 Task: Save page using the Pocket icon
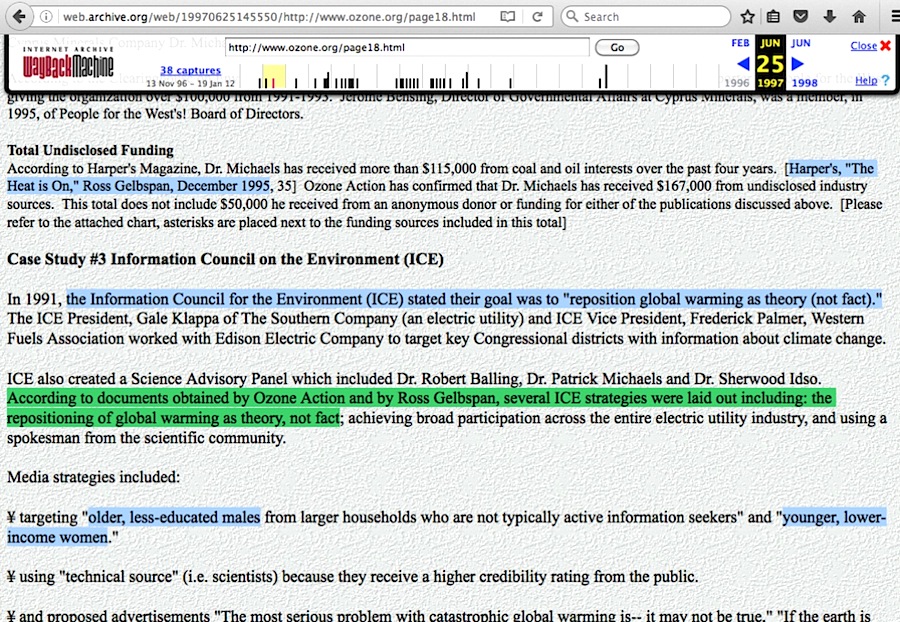pyautogui.click(x=800, y=17)
